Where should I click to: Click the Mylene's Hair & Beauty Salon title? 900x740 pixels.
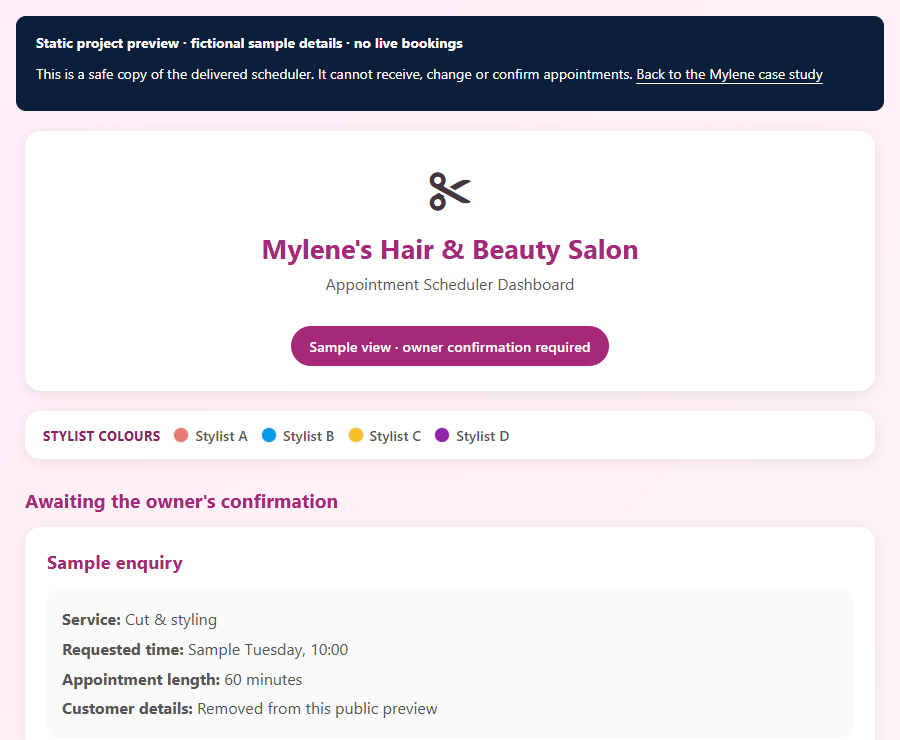pyautogui.click(x=450, y=250)
